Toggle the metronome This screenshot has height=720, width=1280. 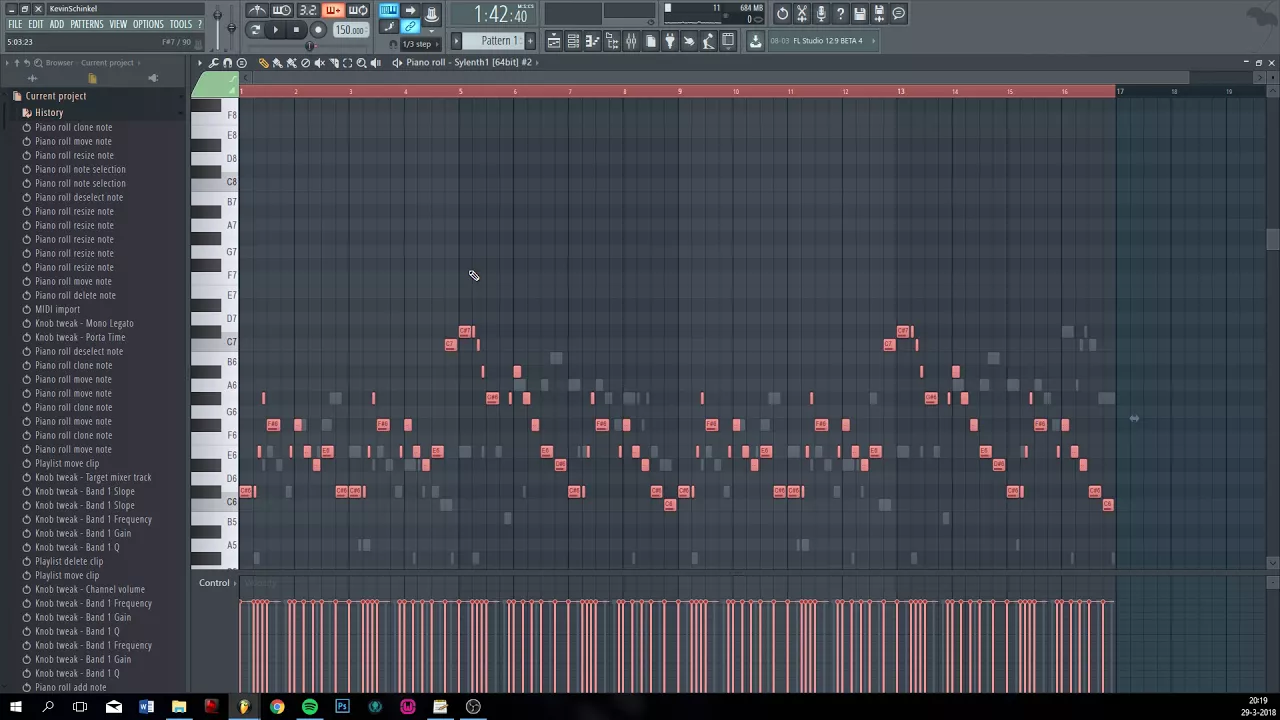point(256,11)
